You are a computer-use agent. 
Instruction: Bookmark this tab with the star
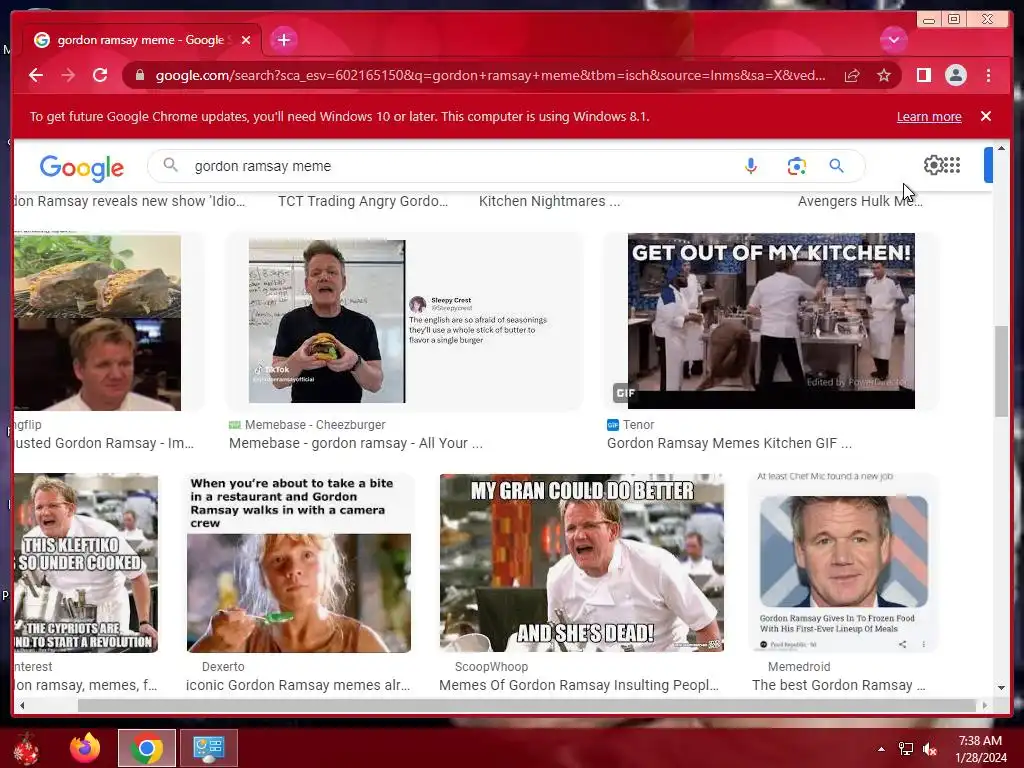pyautogui.click(x=884, y=76)
